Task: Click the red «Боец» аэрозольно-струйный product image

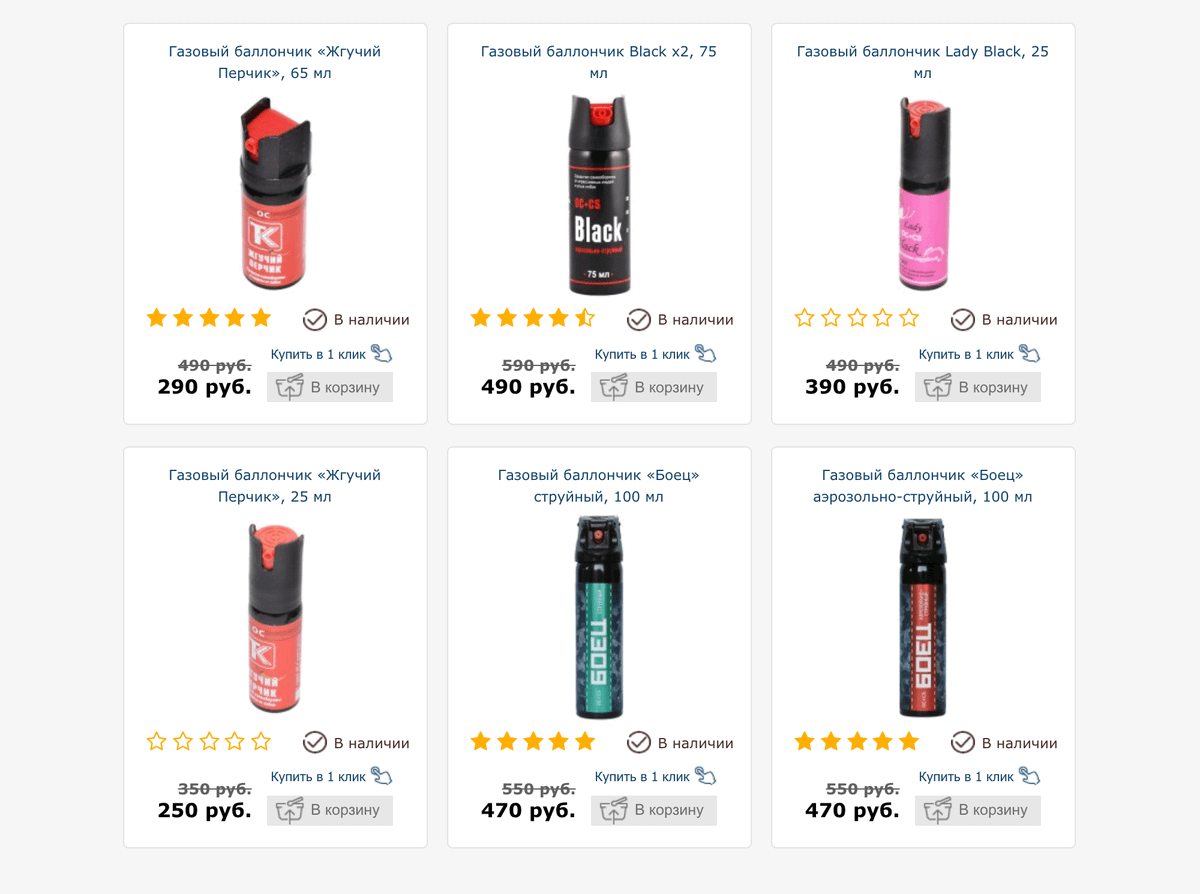Action: pos(922,617)
